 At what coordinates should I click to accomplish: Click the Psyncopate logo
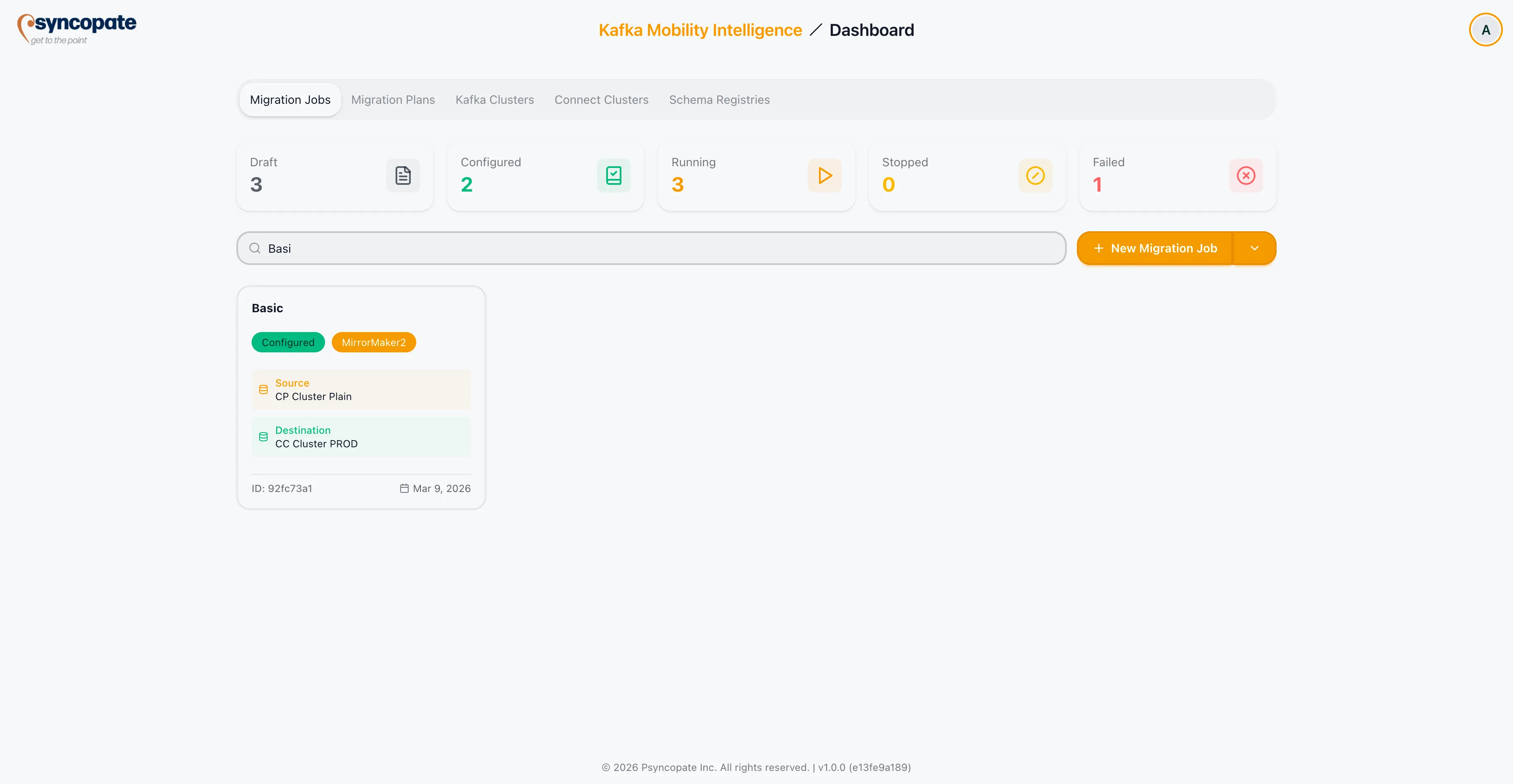click(76, 28)
